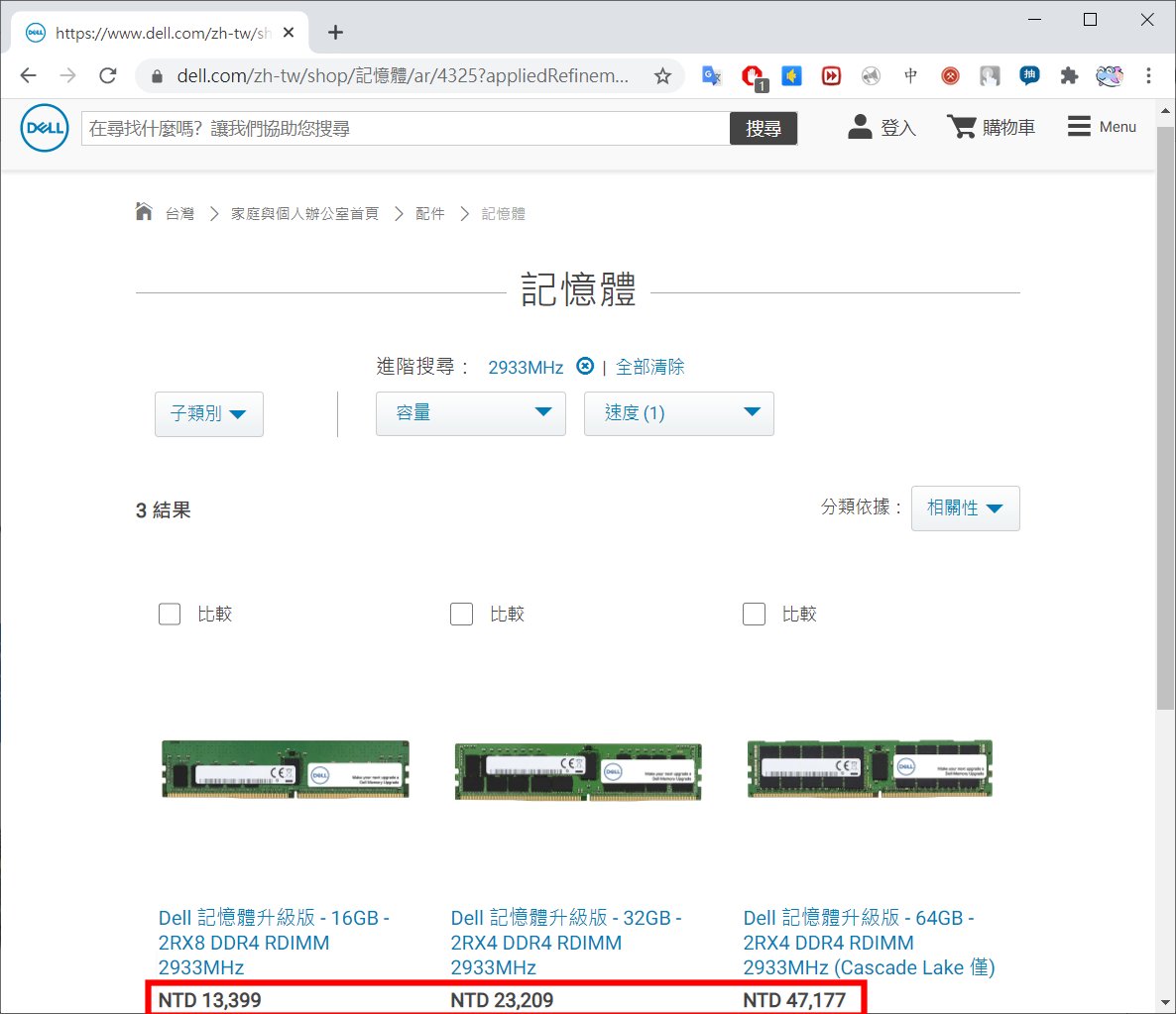Click 全部清除 clear all link
The image size is (1176, 1014).
coord(649,367)
